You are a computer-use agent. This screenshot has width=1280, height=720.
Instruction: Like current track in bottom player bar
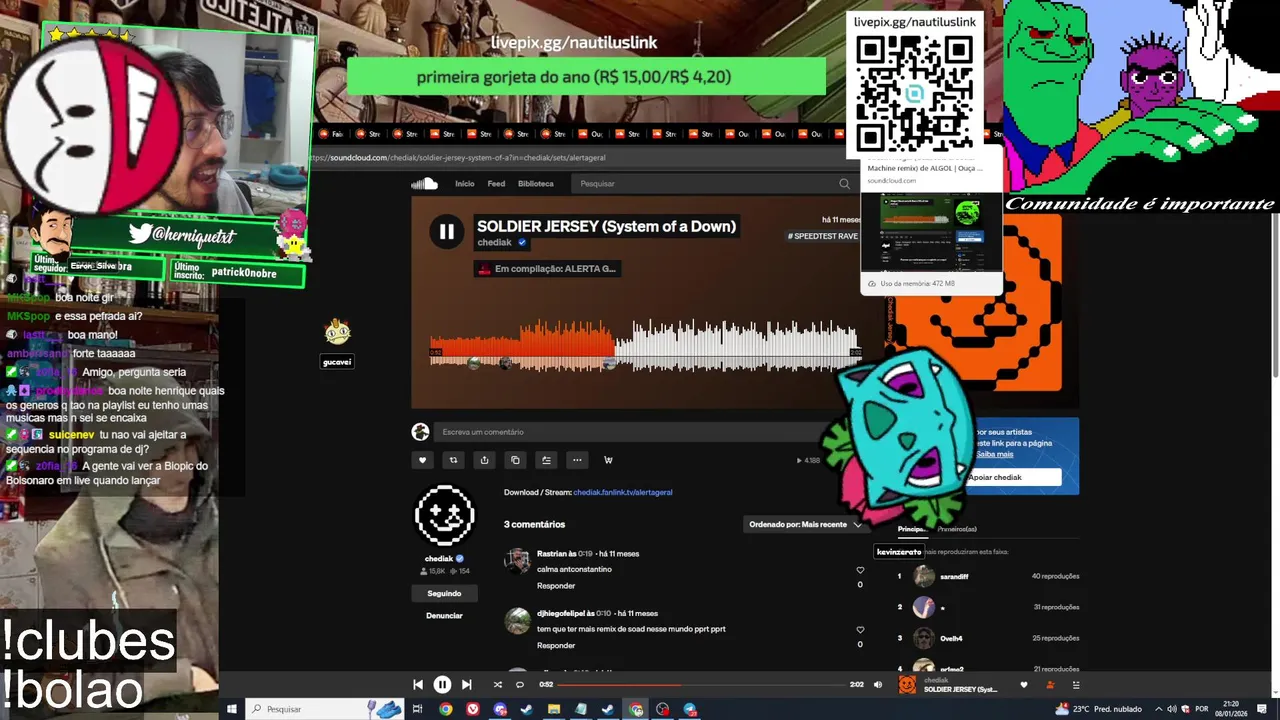(1023, 685)
